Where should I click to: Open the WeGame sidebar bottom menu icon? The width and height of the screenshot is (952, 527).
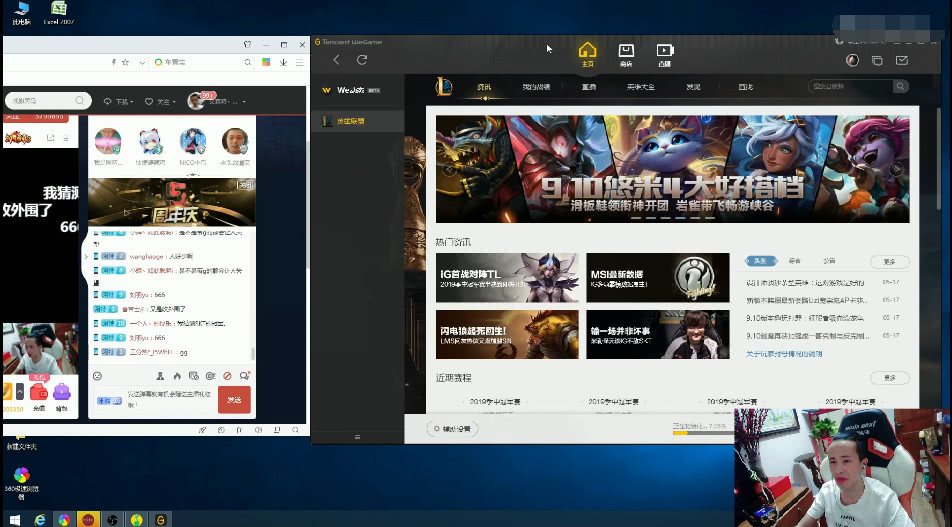click(x=357, y=437)
